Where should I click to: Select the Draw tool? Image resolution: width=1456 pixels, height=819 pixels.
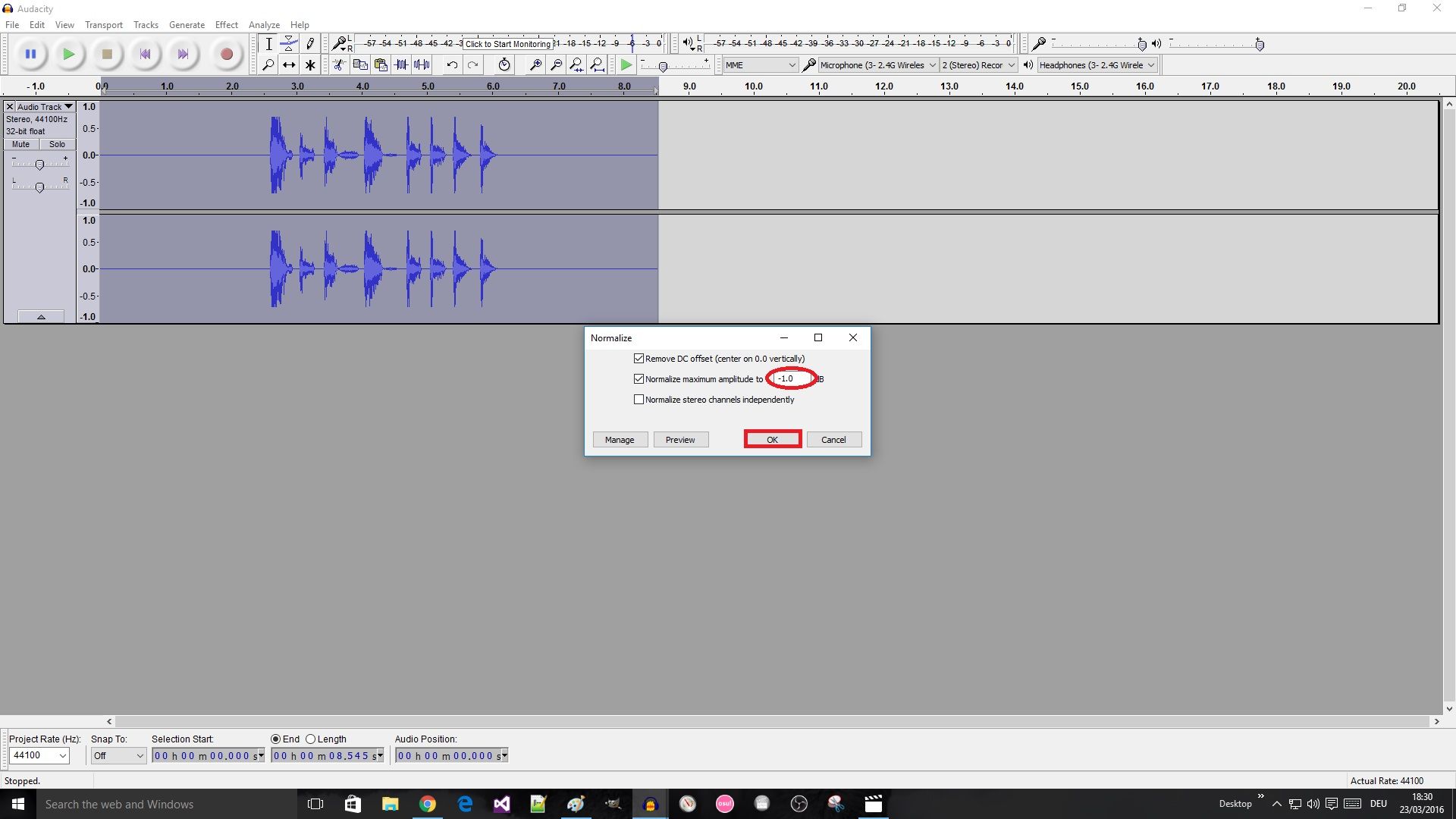coord(309,43)
